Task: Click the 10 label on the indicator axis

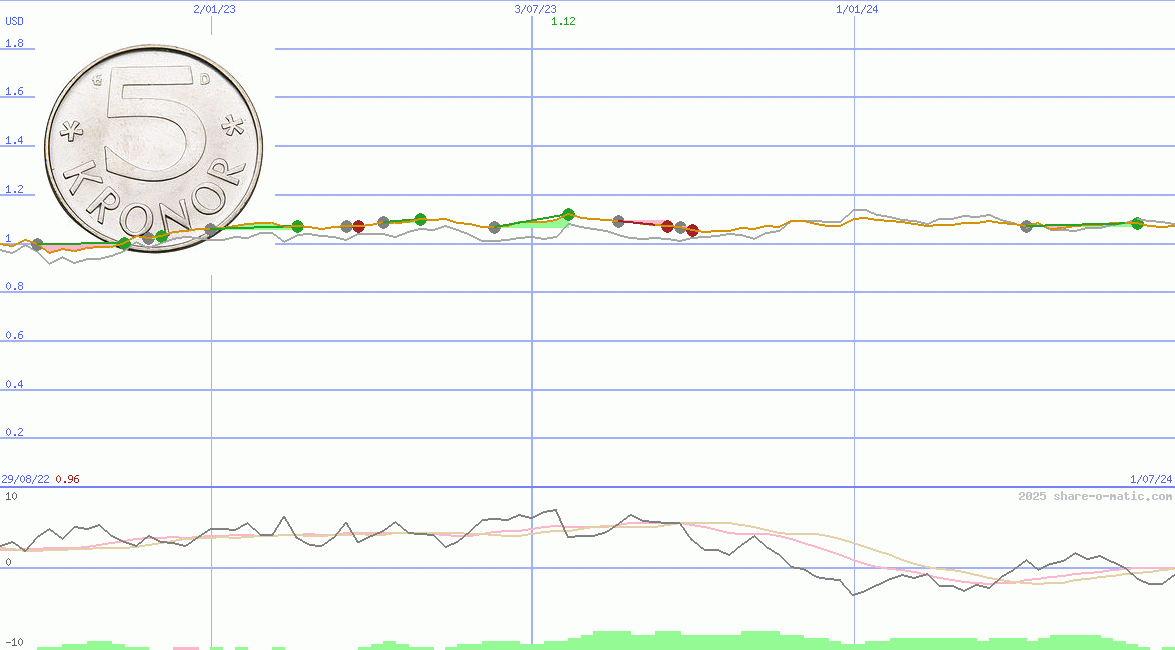Action: coord(11,496)
